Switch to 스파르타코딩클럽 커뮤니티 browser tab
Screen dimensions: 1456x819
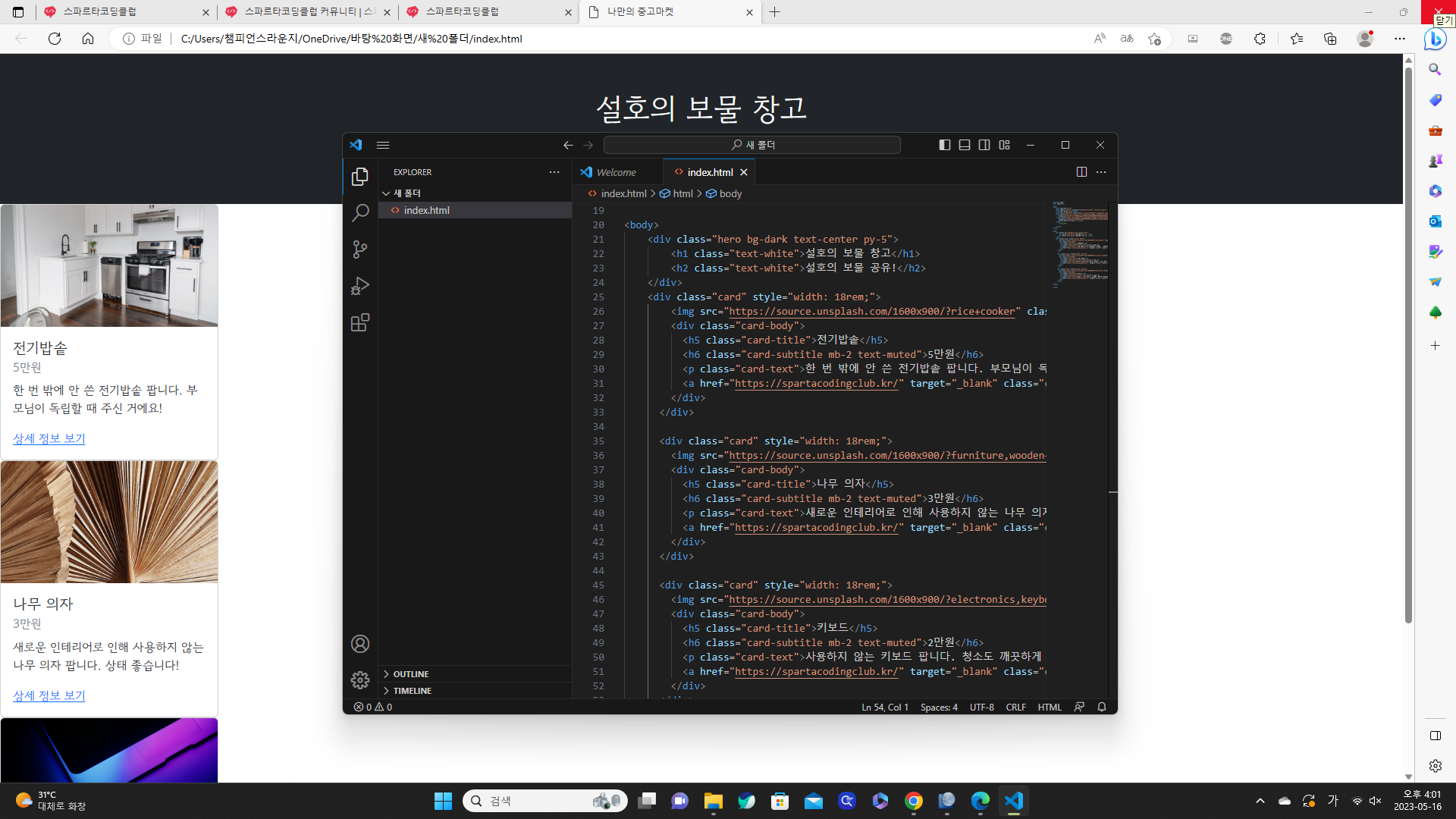click(x=308, y=12)
